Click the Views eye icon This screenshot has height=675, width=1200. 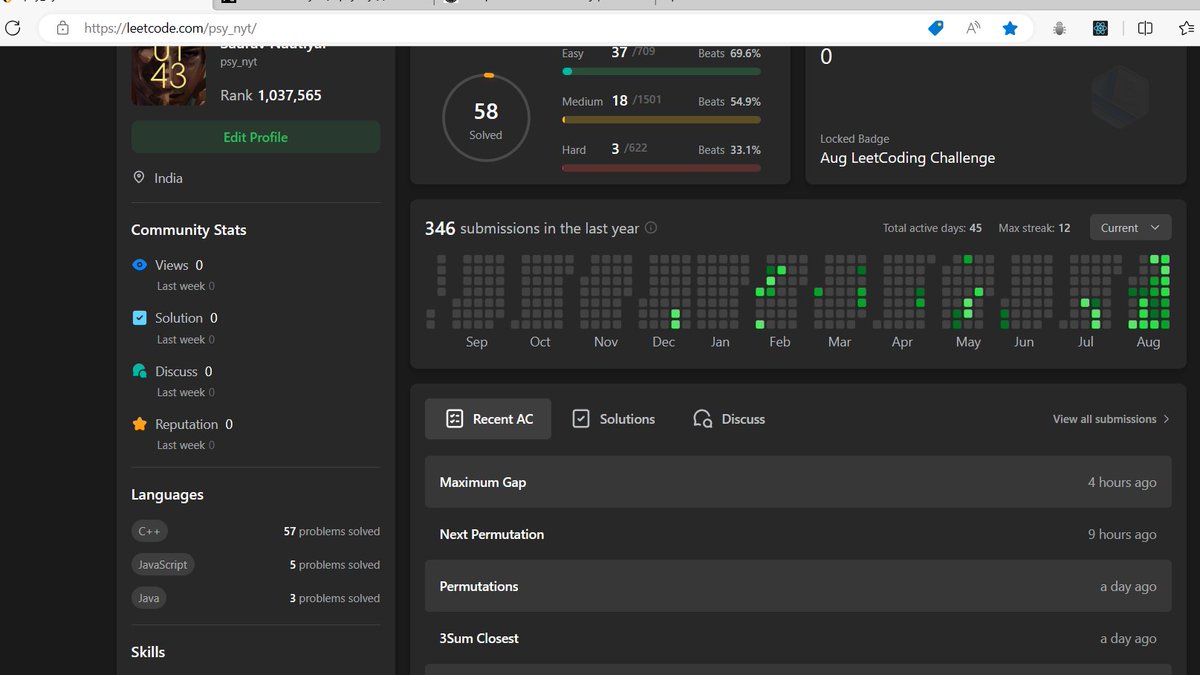140,265
